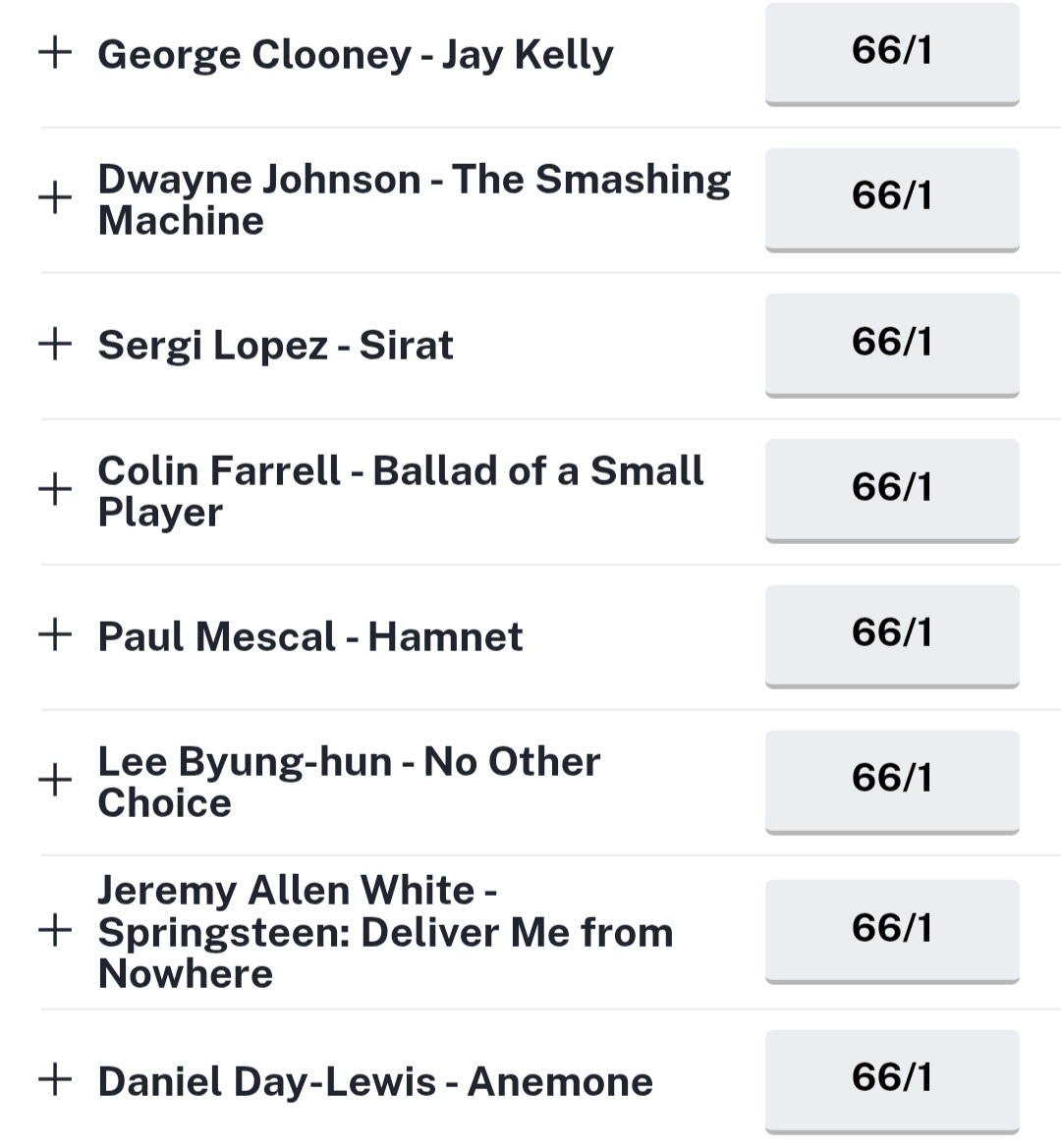Add Colin Farrell 66/1 odds to betslip
The image size is (1061, 1148).
click(x=891, y=488)
